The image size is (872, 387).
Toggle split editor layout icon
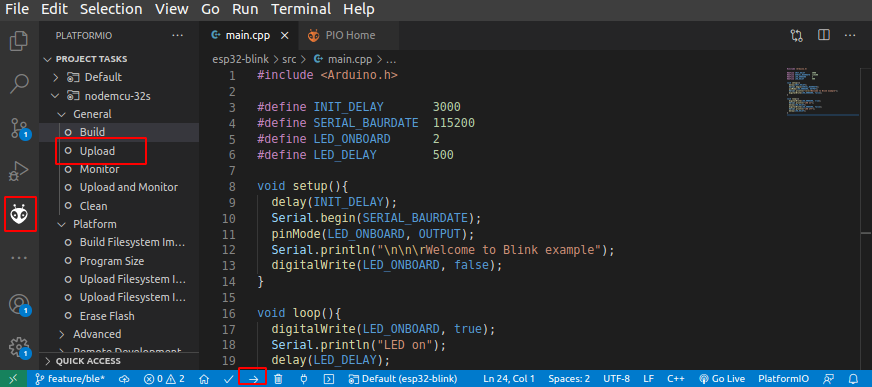pyautogui.click(x=824, y=35)
